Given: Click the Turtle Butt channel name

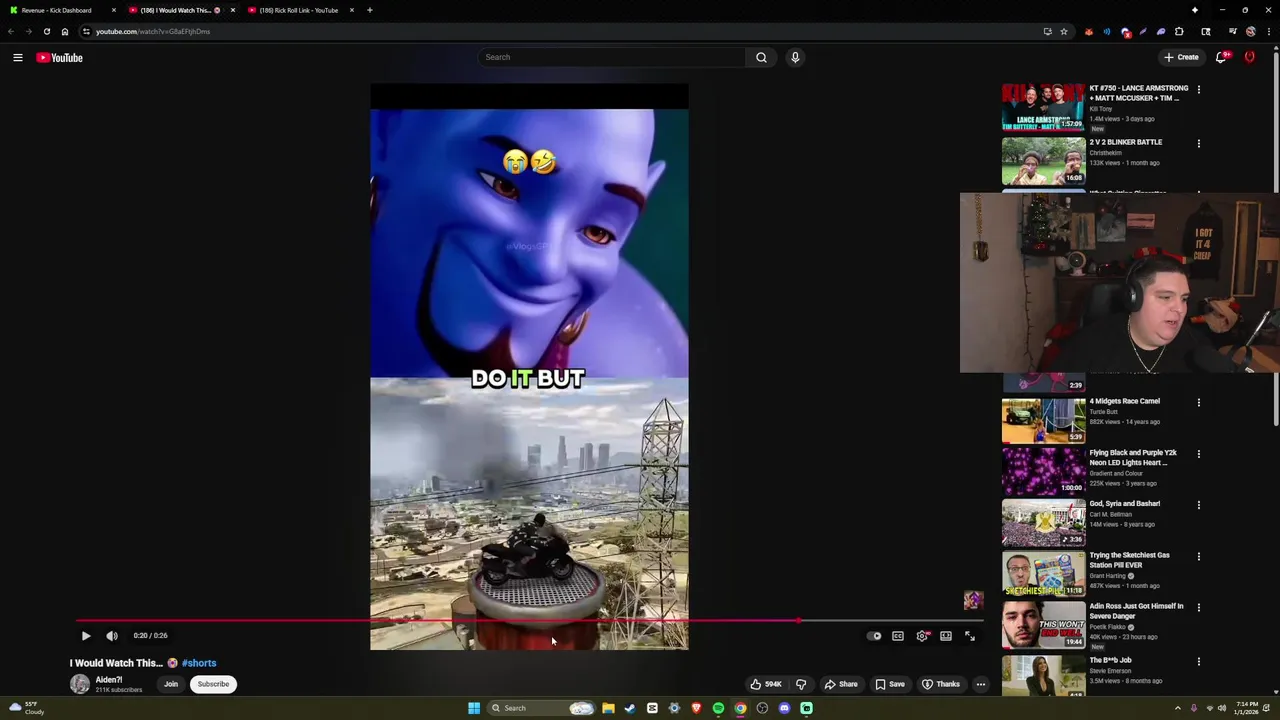Looking at the screenshot, I should coord(1103,412).
